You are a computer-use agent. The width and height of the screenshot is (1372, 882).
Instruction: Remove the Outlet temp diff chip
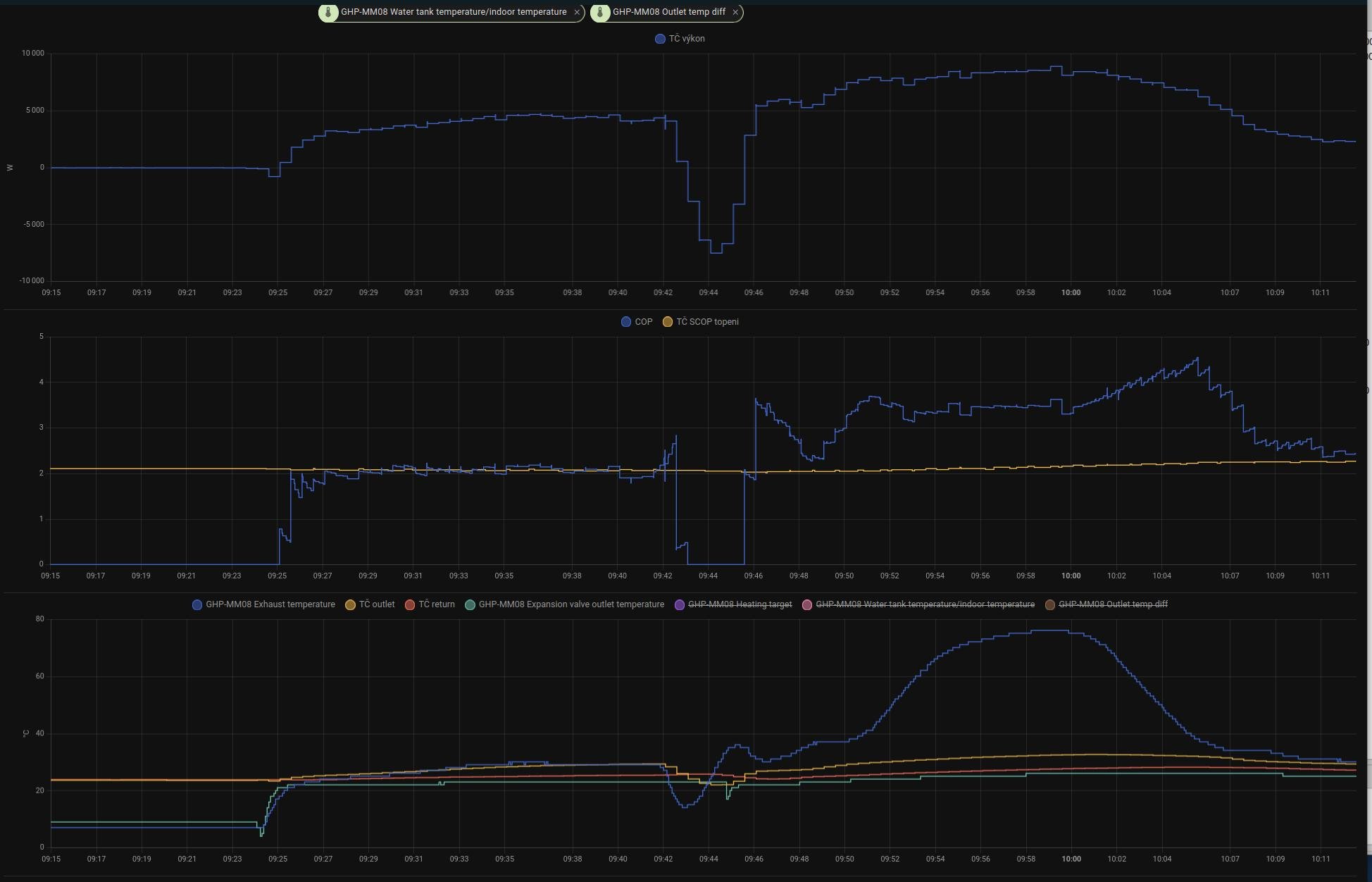point(735,12)
